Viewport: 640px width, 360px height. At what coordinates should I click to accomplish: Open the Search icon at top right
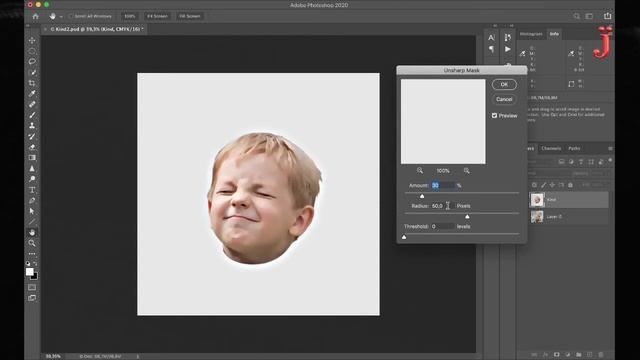(x=576, y=16)
